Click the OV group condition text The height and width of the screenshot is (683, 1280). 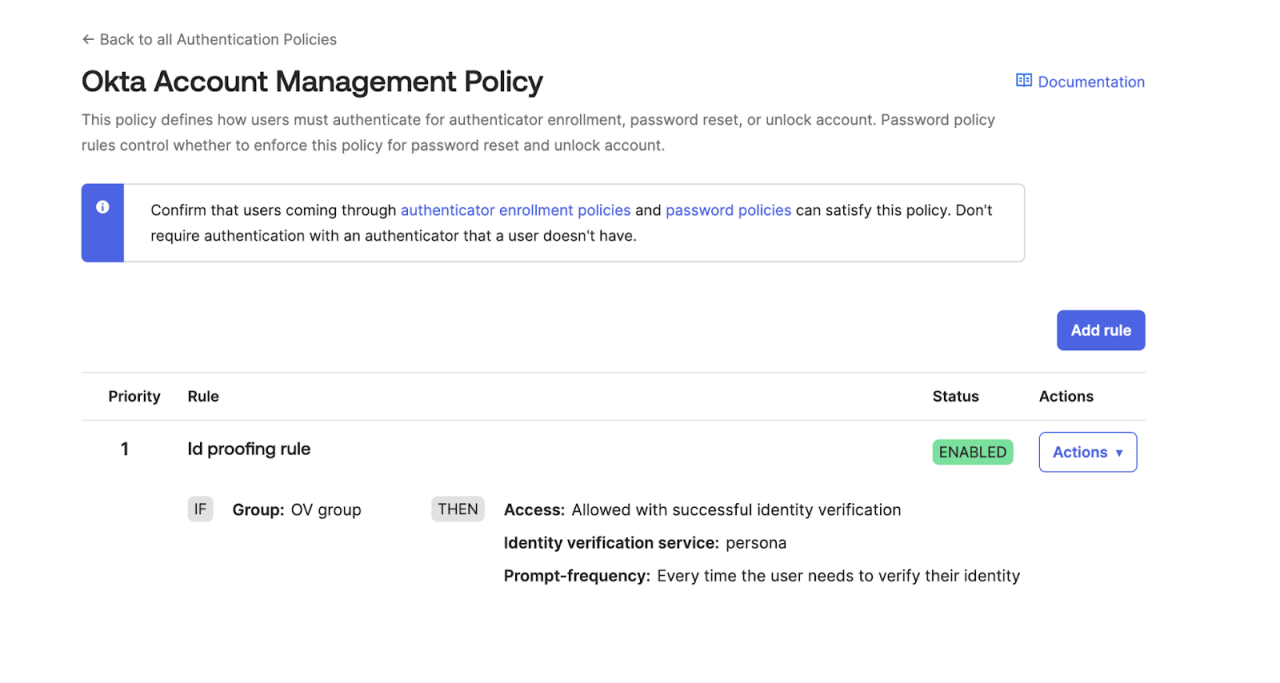click(x=325, y=510)
